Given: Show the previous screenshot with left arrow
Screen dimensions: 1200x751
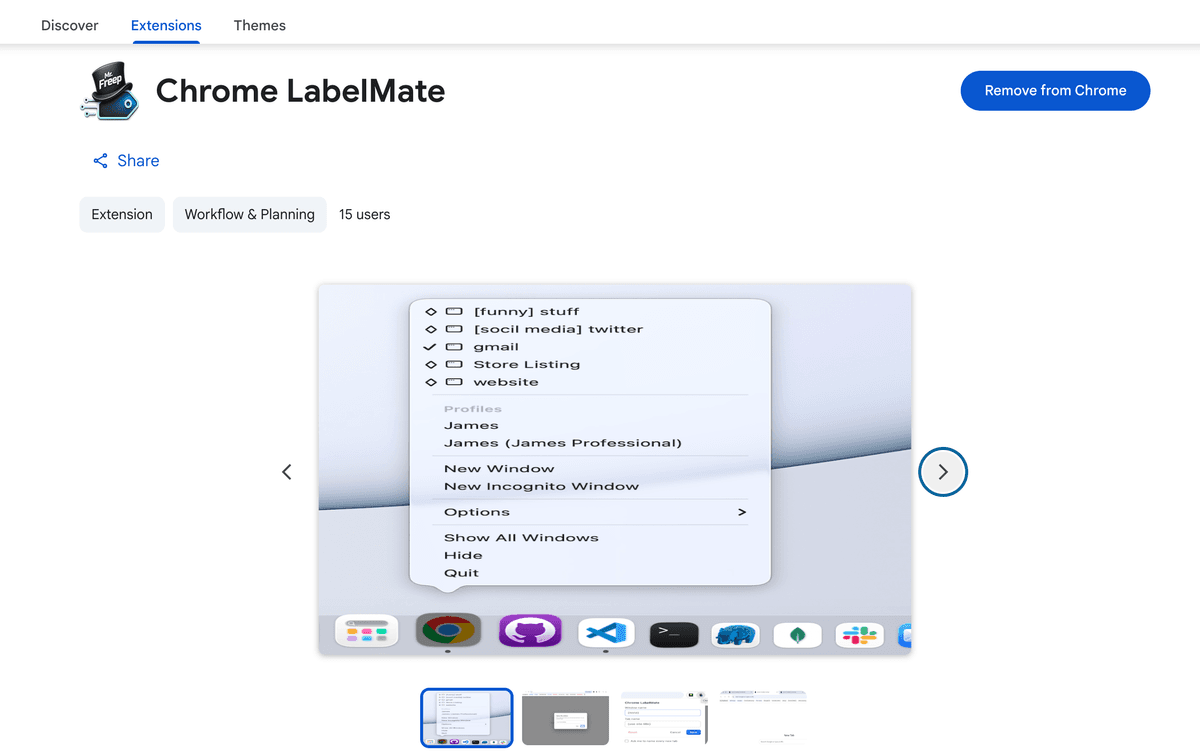Looking at the screenshot, I should point(287,472).
